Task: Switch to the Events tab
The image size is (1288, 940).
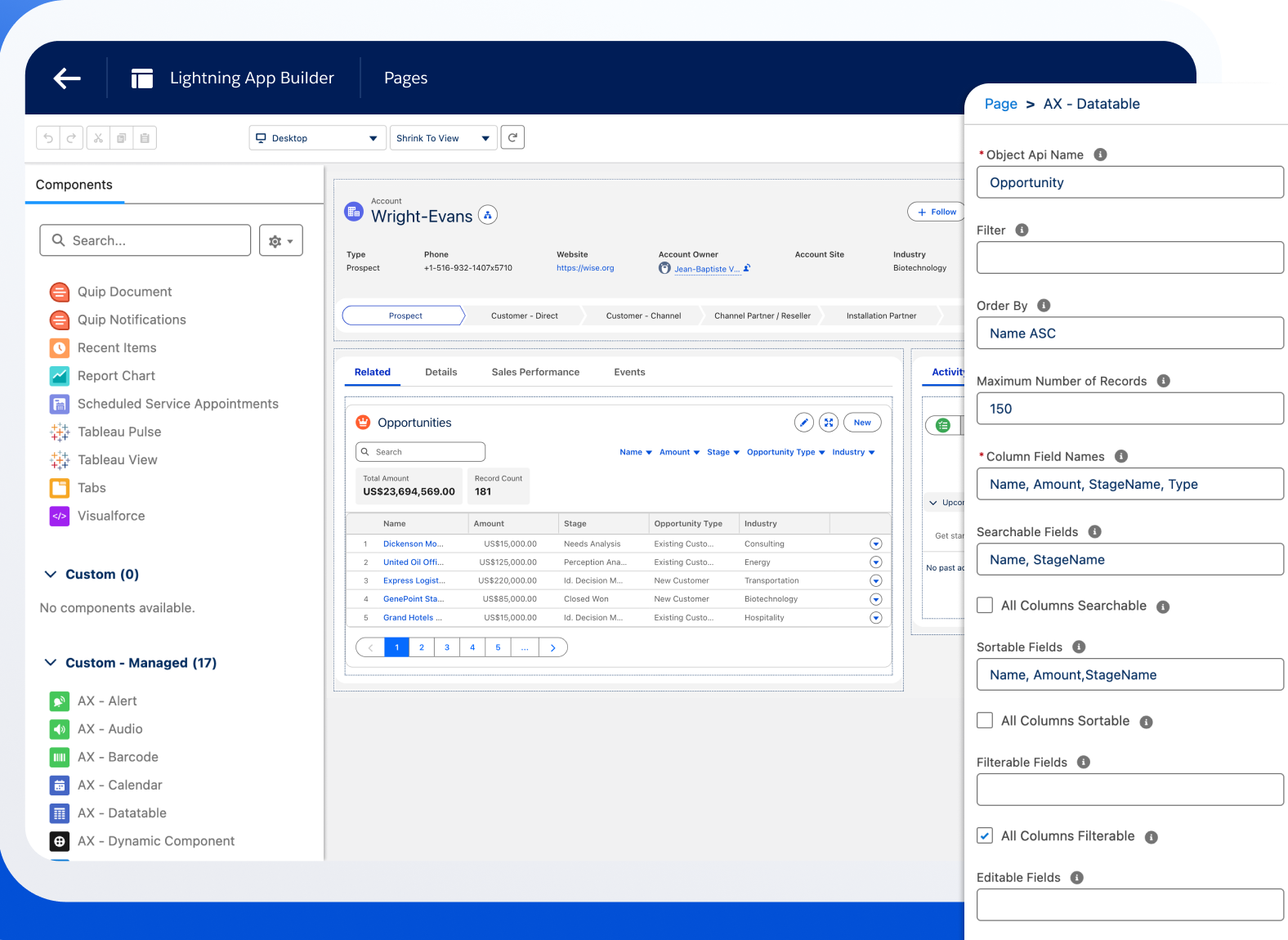Action: click(x=629, y=372)
